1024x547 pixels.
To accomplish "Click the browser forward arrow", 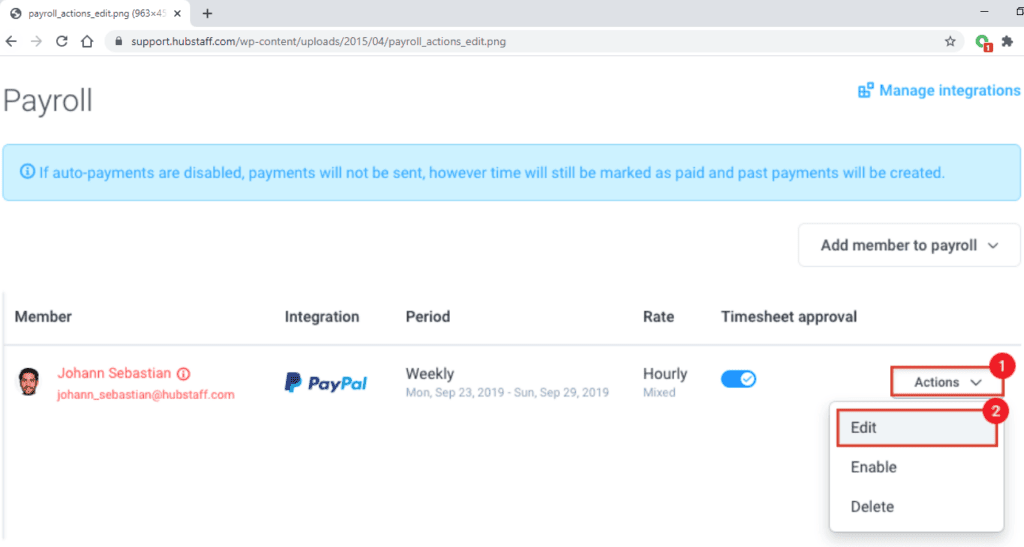I will point(37,41).
